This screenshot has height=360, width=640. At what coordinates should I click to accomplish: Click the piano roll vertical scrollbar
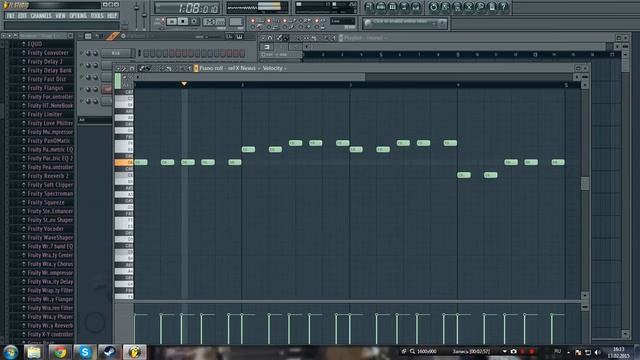pyautogui.click(x=585, y=184)
